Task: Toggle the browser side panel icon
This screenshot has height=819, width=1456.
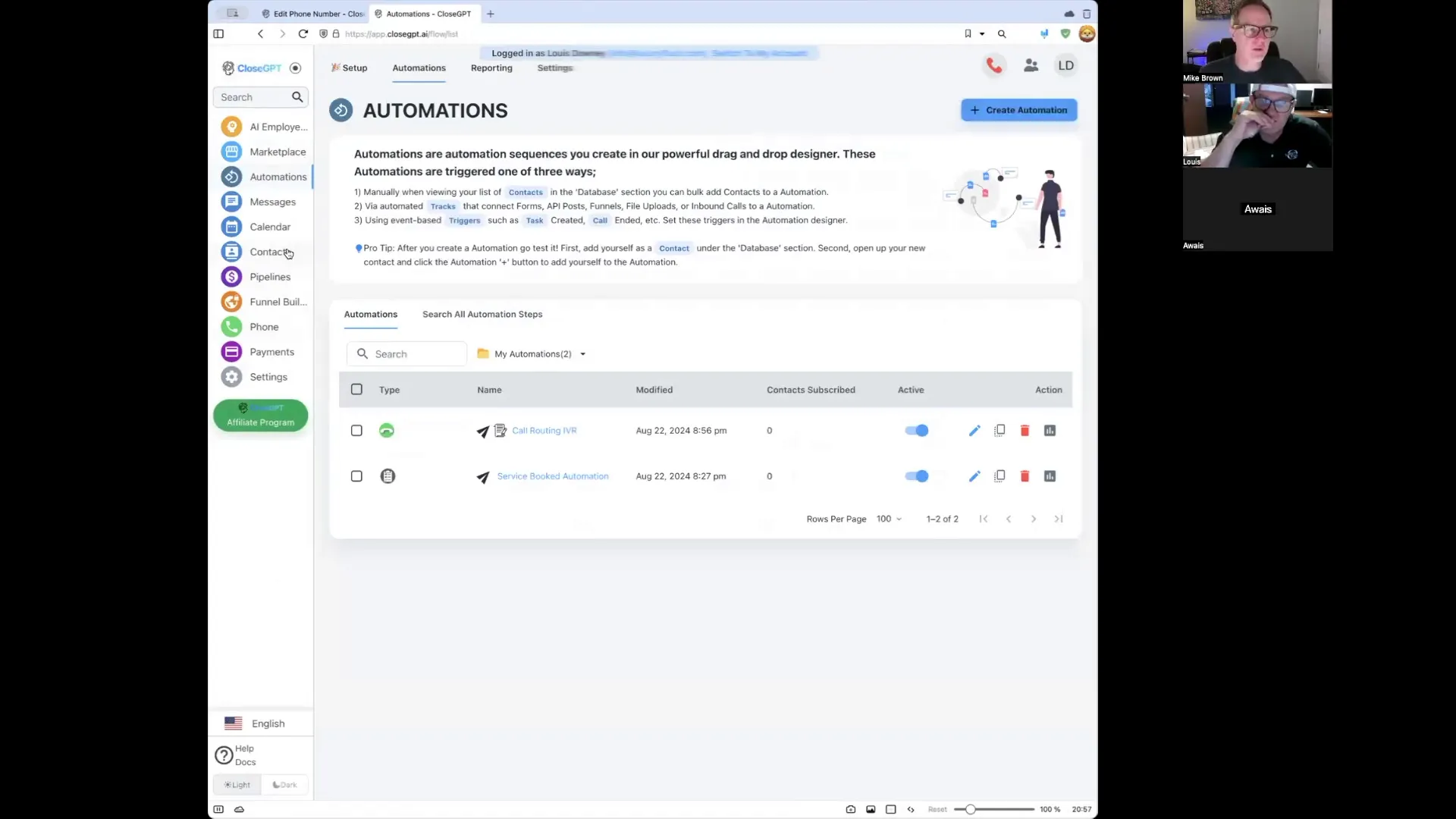Action: [218, 34]
